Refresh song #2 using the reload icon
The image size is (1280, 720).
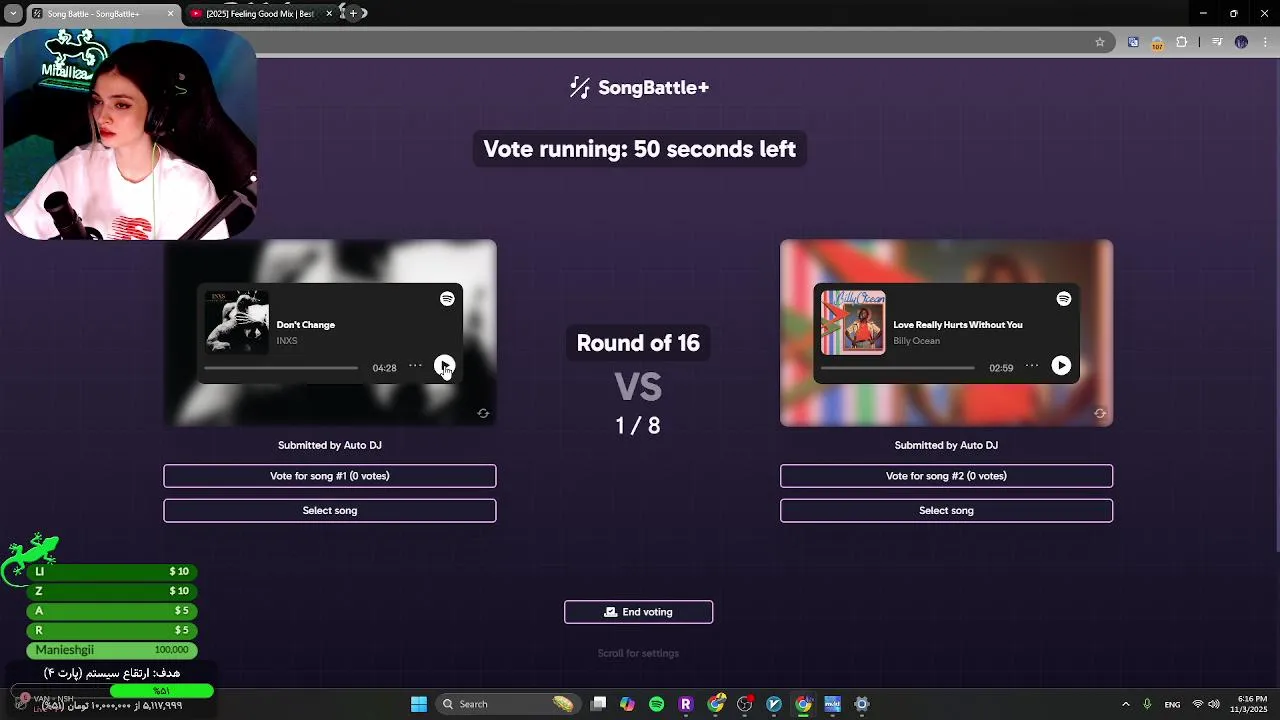(1100, 413)
